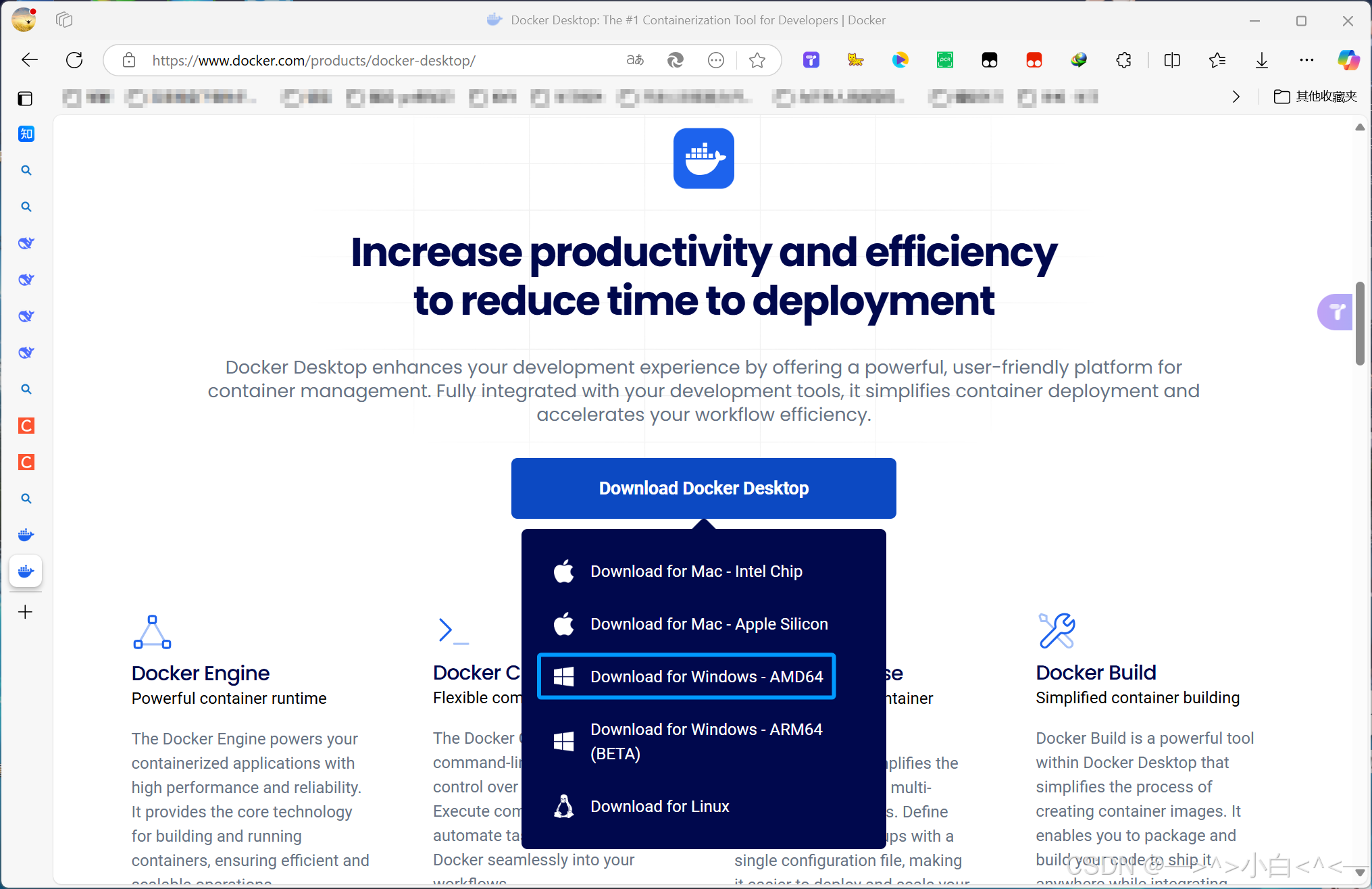Toggle the vertical tabs pane icon
Viewport: 1372px width, 889px height.
pos(25,99)
